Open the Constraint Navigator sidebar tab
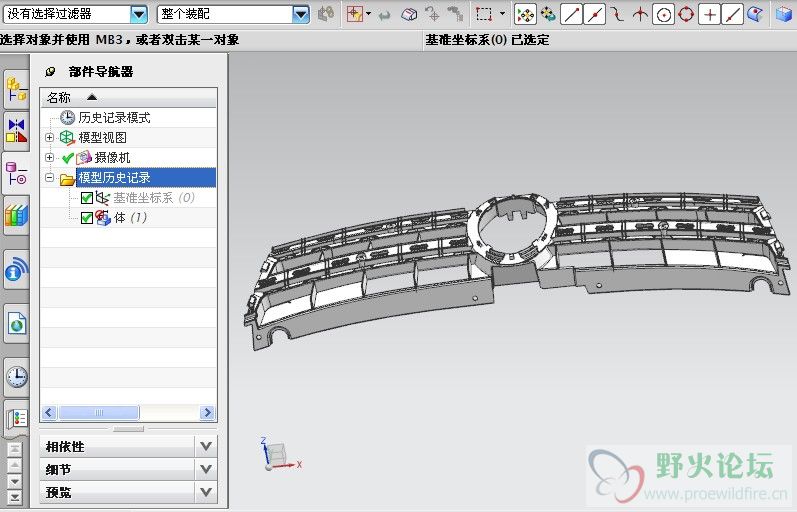The width and height of the screenshot is (797, 512). pos(16,130)
